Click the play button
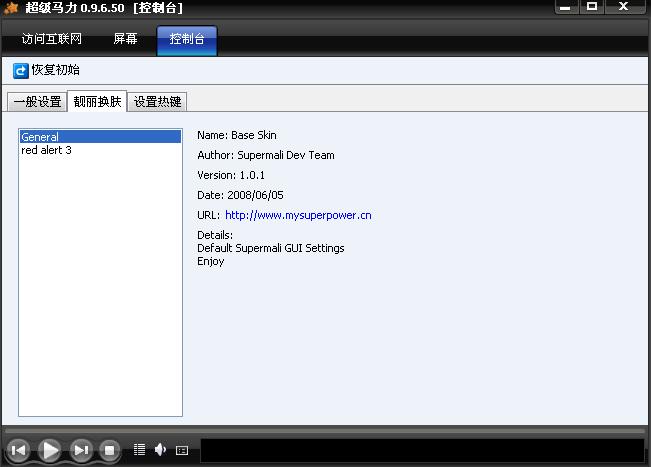Image resolution: width=651 pixels, height=467 pixels. click(x=50, y=450)
